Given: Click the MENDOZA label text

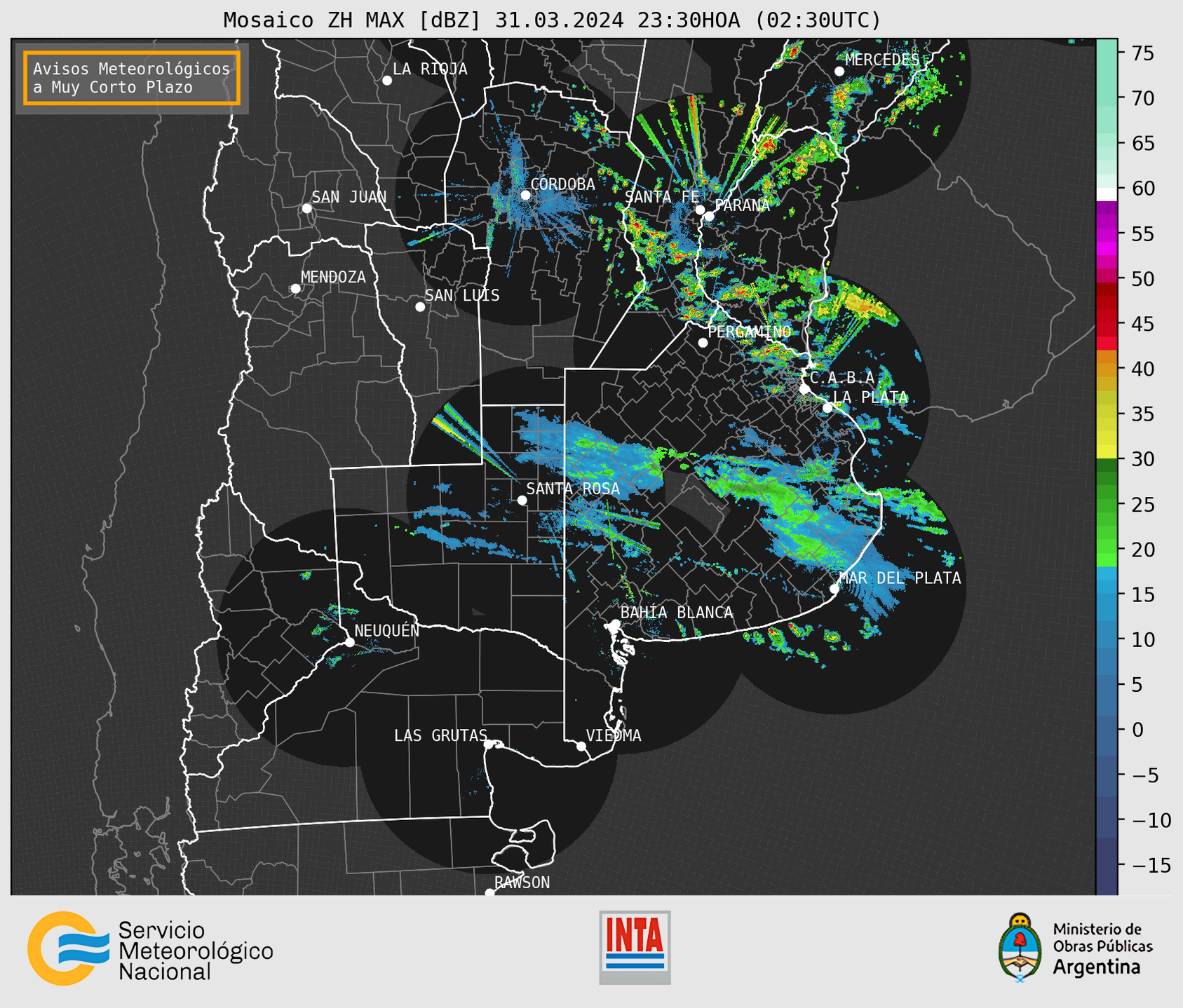Looking at the screenshot, I should 333,277.
